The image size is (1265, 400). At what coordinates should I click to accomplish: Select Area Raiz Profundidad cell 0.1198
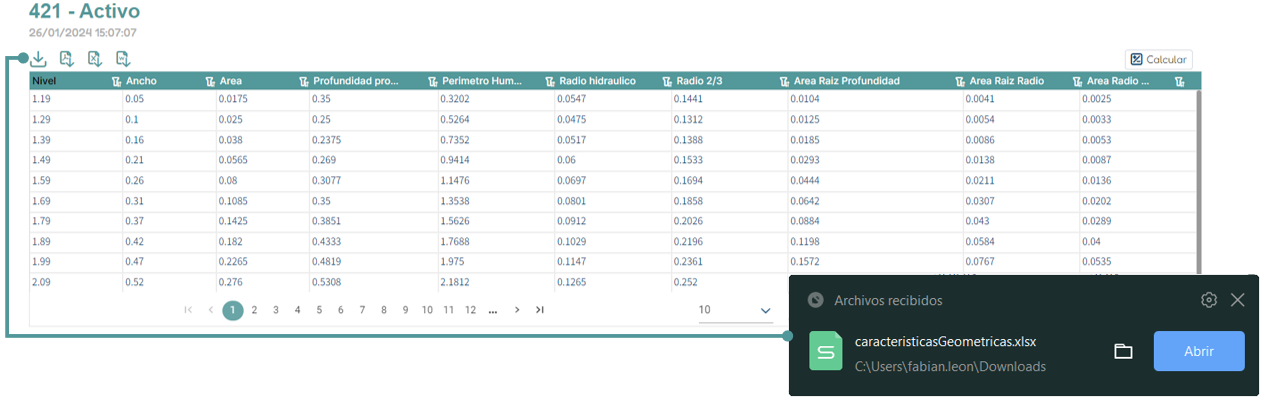(x=876, y=242)
